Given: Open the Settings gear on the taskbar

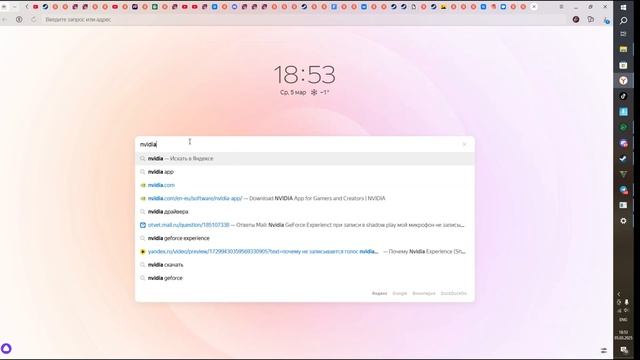Looking at the screenshot, I should pos(623,221).
